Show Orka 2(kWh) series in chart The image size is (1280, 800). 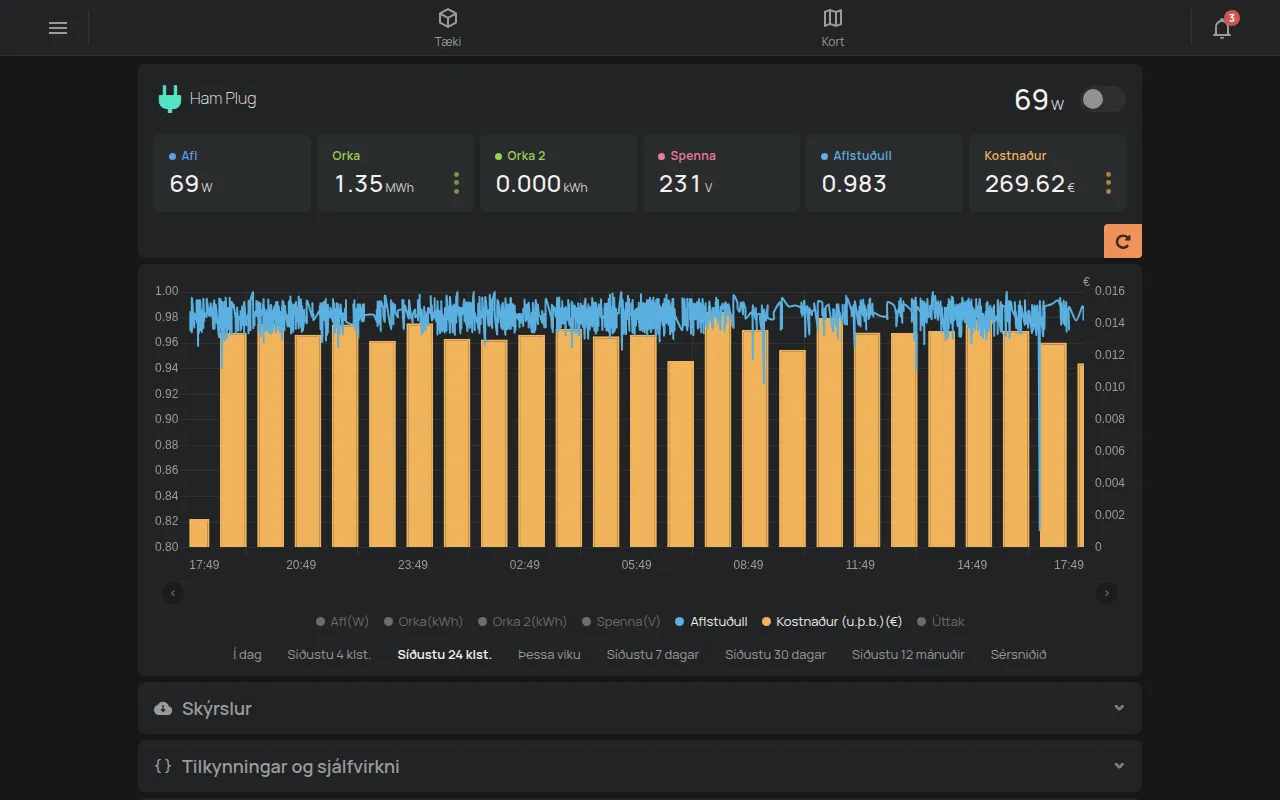coord(522,622)
